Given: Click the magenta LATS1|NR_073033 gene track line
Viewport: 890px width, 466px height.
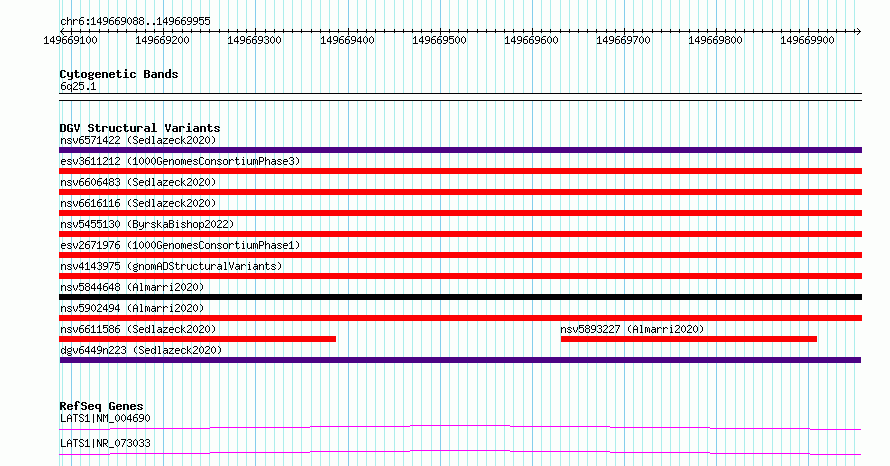Looking at the screenshot, I should (460, 452).
